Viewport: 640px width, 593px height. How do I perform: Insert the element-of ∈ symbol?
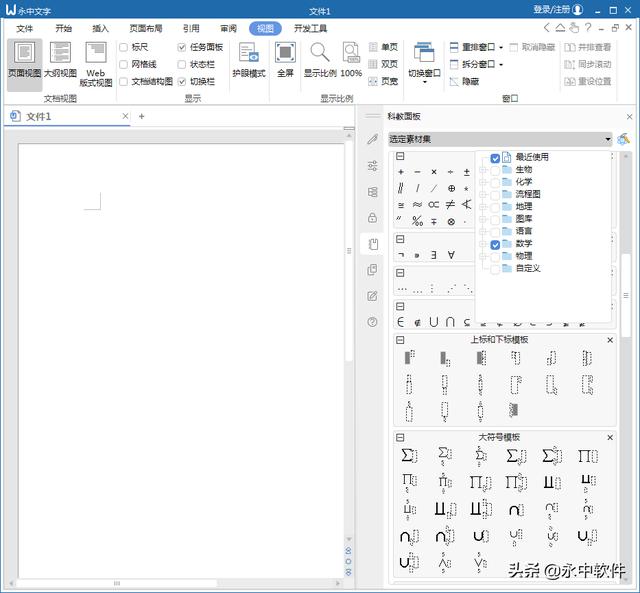(401, 322)
